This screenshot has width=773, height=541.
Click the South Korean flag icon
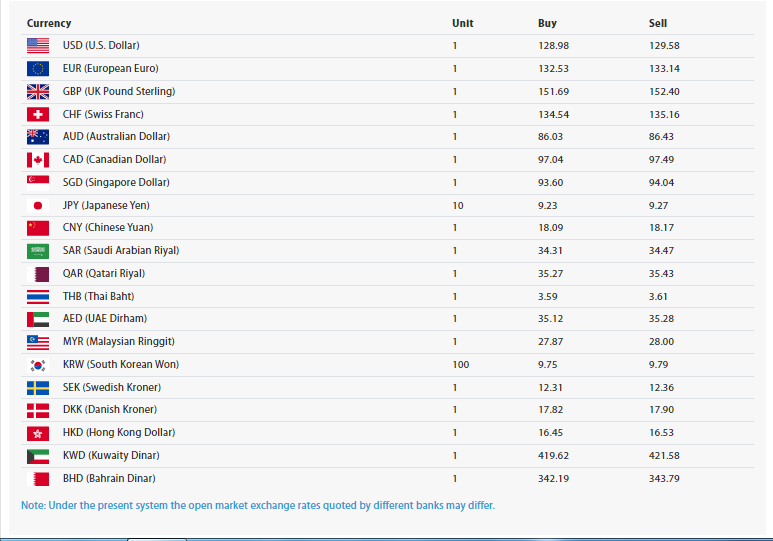click(38, 365)
